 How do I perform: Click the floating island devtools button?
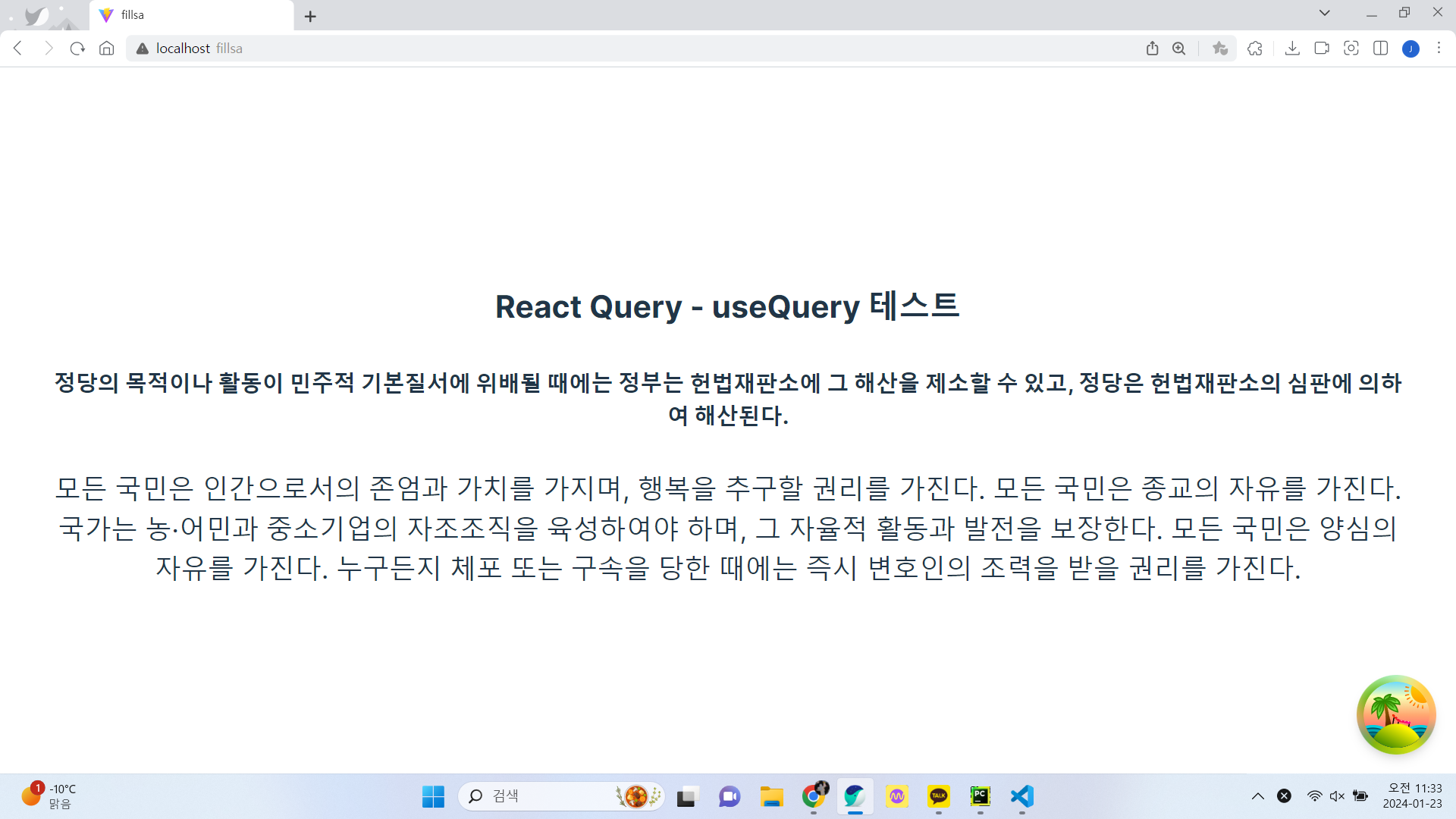click(x=1395, y=714)
